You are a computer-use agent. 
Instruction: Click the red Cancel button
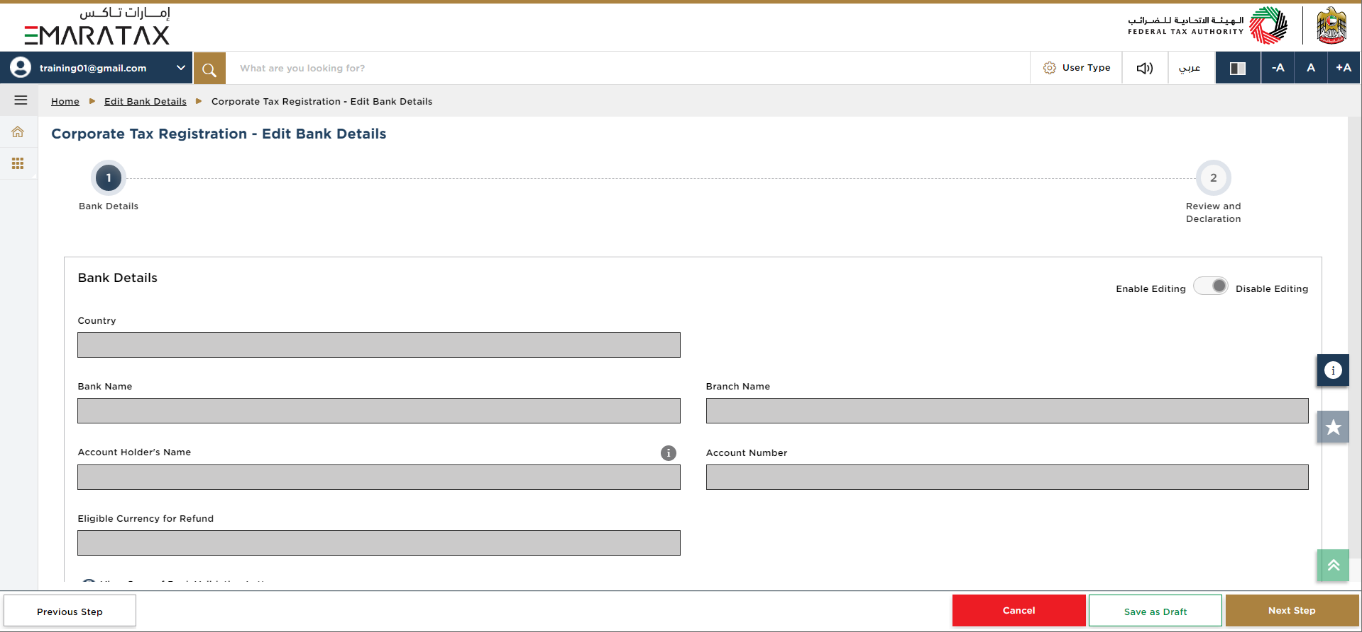click(x=1019, y=611)
